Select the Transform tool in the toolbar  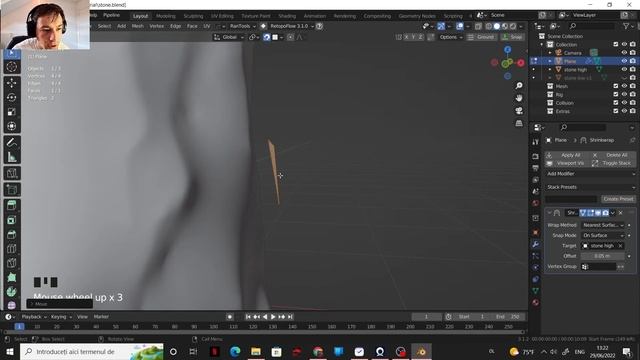(x=11, y=126)
